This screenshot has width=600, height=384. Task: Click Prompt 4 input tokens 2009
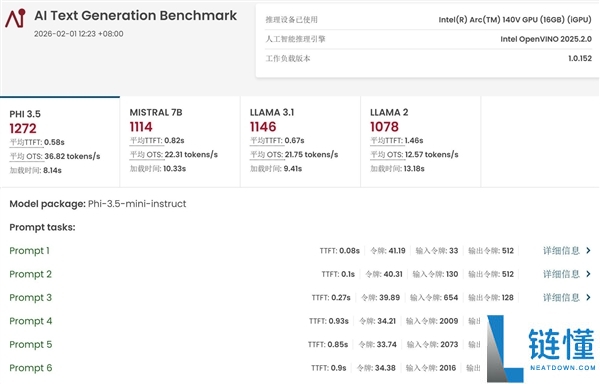449,321
